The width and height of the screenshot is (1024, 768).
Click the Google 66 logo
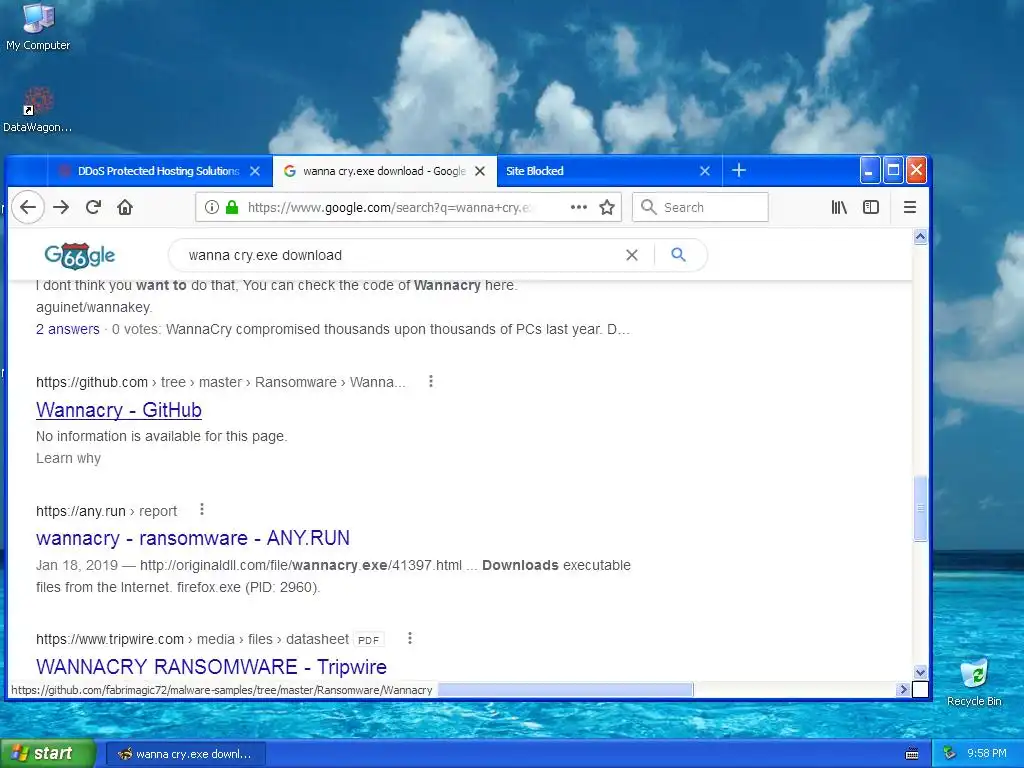pos(80,256)
